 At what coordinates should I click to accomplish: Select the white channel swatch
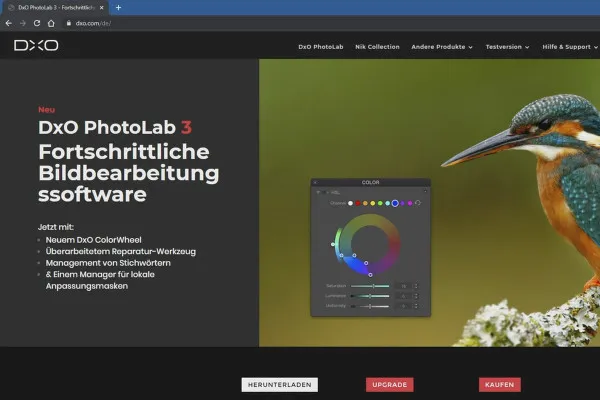[351, 203]
